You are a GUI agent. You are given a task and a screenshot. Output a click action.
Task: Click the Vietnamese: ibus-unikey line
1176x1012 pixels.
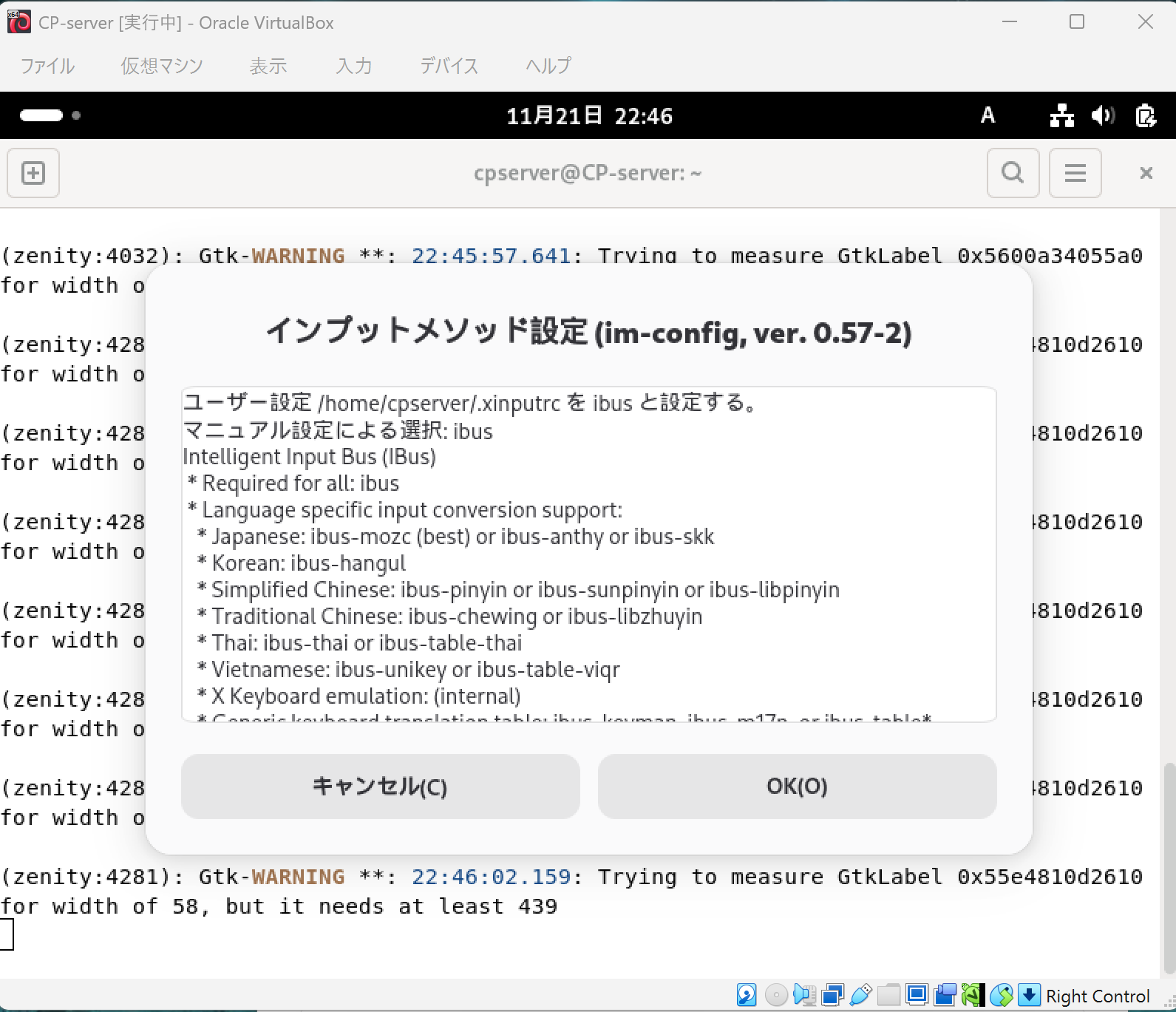pos(408,670)
